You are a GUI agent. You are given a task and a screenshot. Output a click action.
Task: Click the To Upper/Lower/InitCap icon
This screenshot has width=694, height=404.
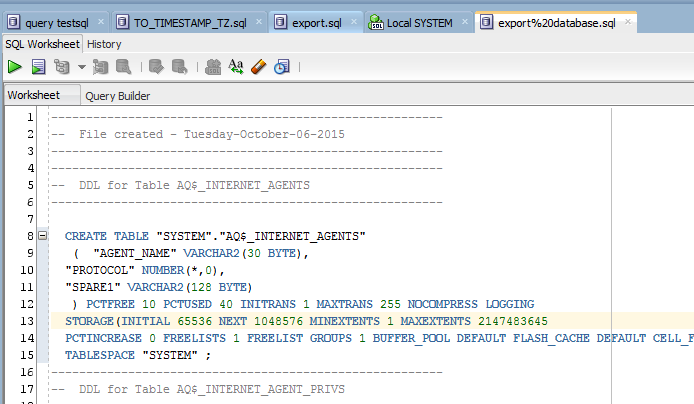[236, 67]
